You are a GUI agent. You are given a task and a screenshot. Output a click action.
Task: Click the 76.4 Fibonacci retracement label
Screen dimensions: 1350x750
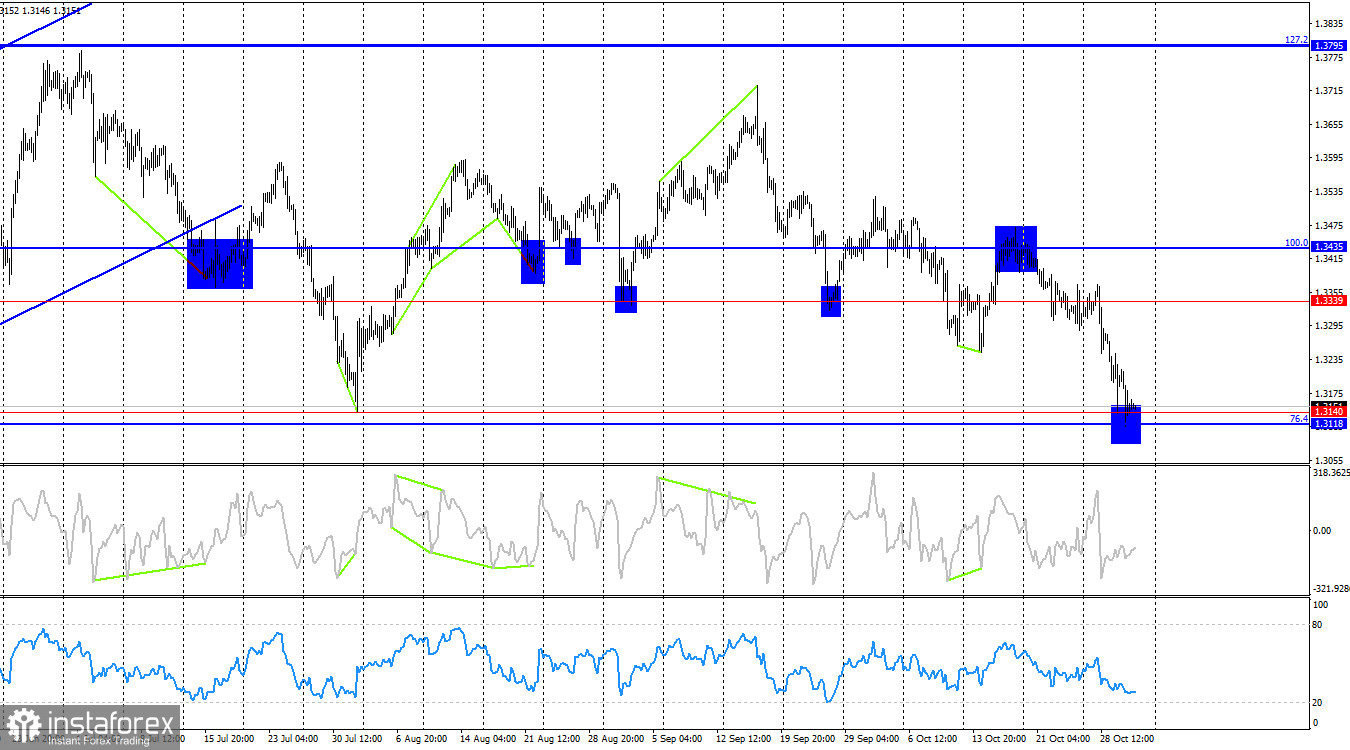pyautogui.click(x=1297, y=418)
